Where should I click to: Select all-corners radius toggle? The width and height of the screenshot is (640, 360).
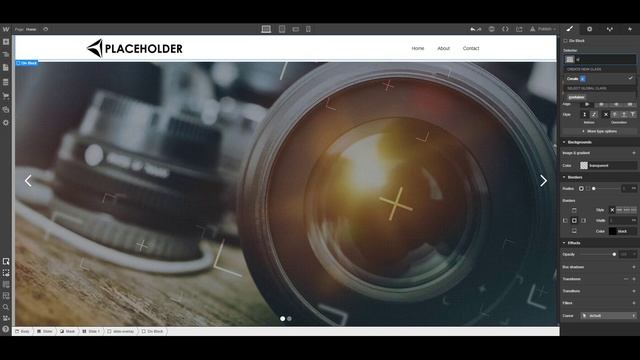[581, 189]
